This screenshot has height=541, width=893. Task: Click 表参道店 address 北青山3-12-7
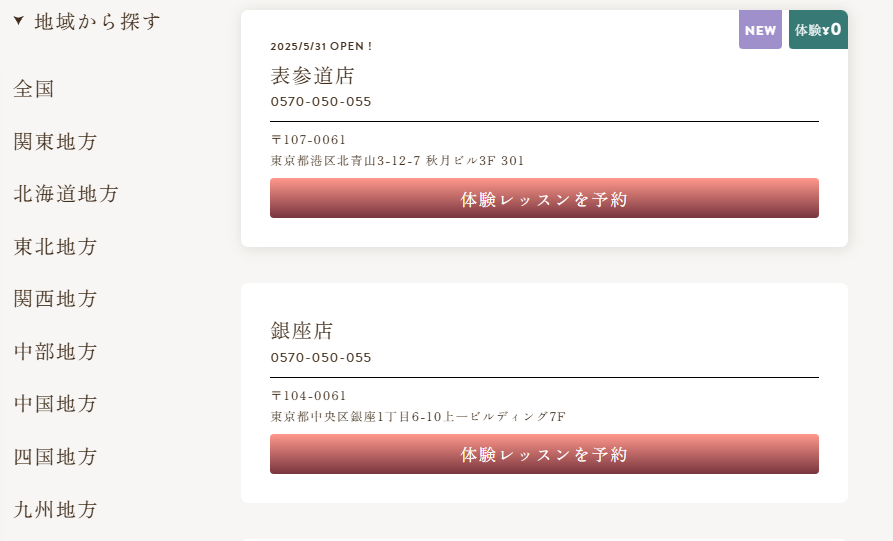pos(397,160)
